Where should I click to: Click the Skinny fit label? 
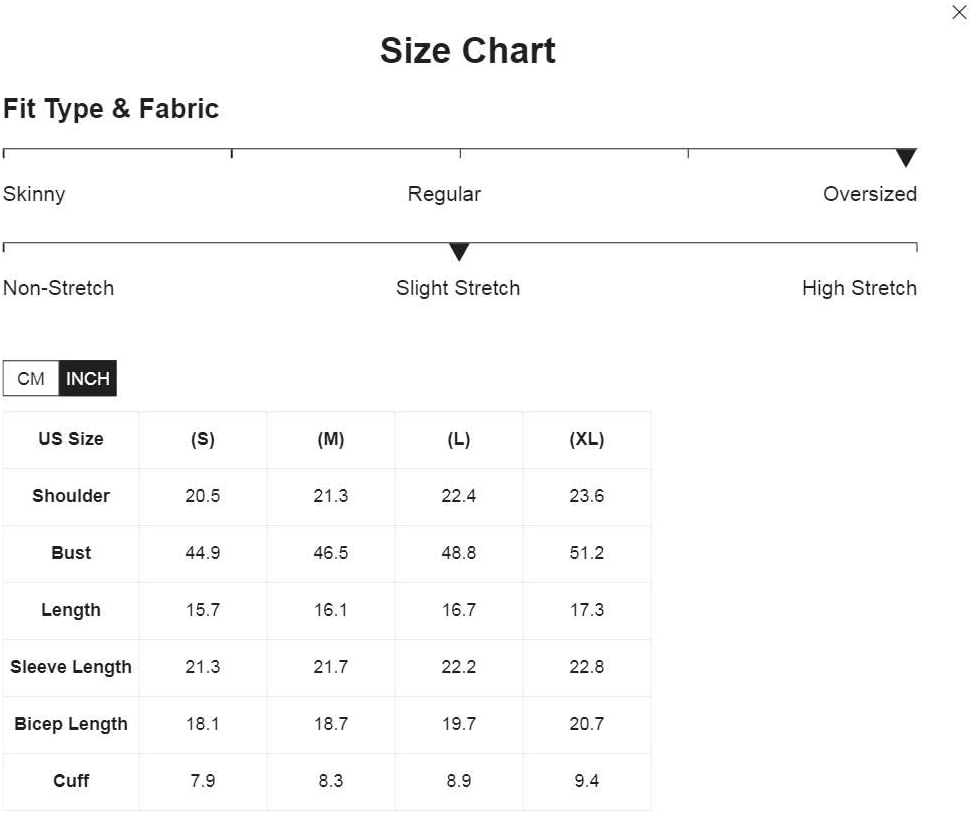34,194
